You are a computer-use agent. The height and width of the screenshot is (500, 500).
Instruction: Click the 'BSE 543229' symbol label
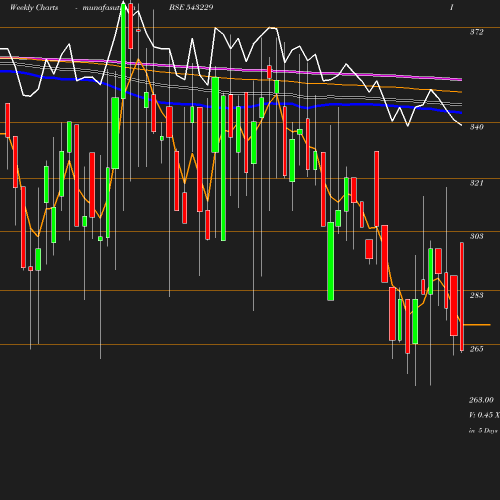191,8
